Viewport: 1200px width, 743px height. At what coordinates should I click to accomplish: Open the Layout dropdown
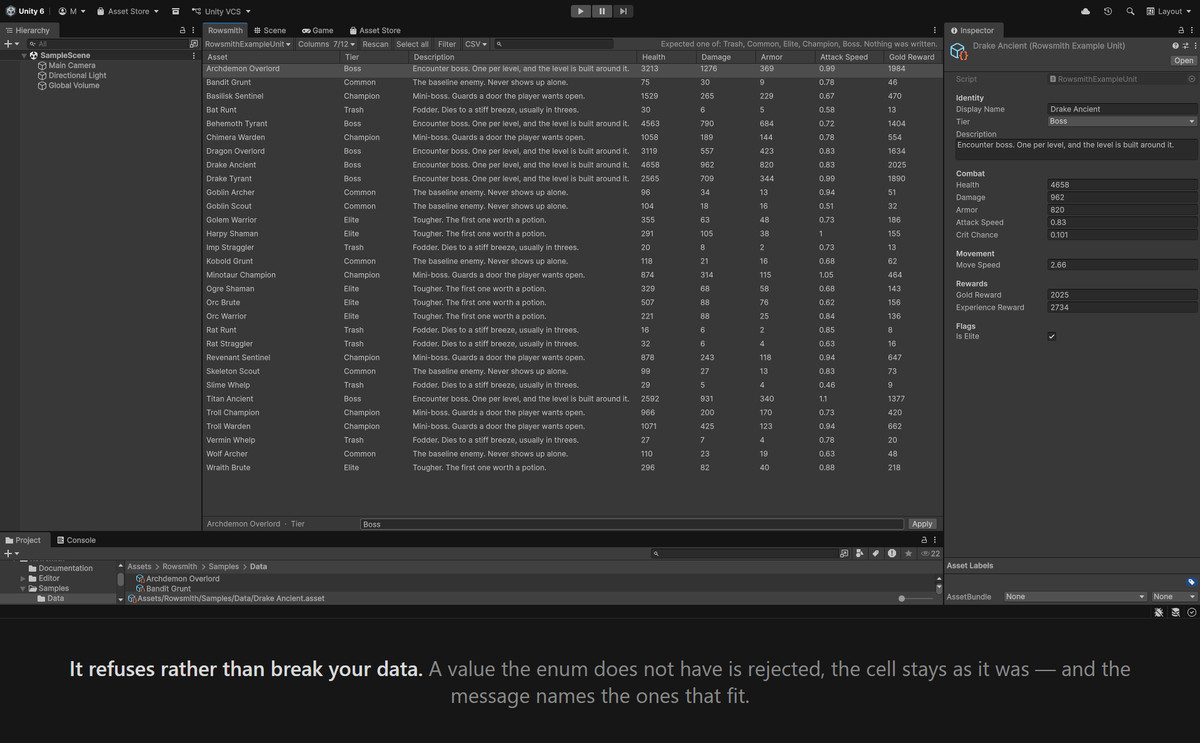[x=1168, y=11]
